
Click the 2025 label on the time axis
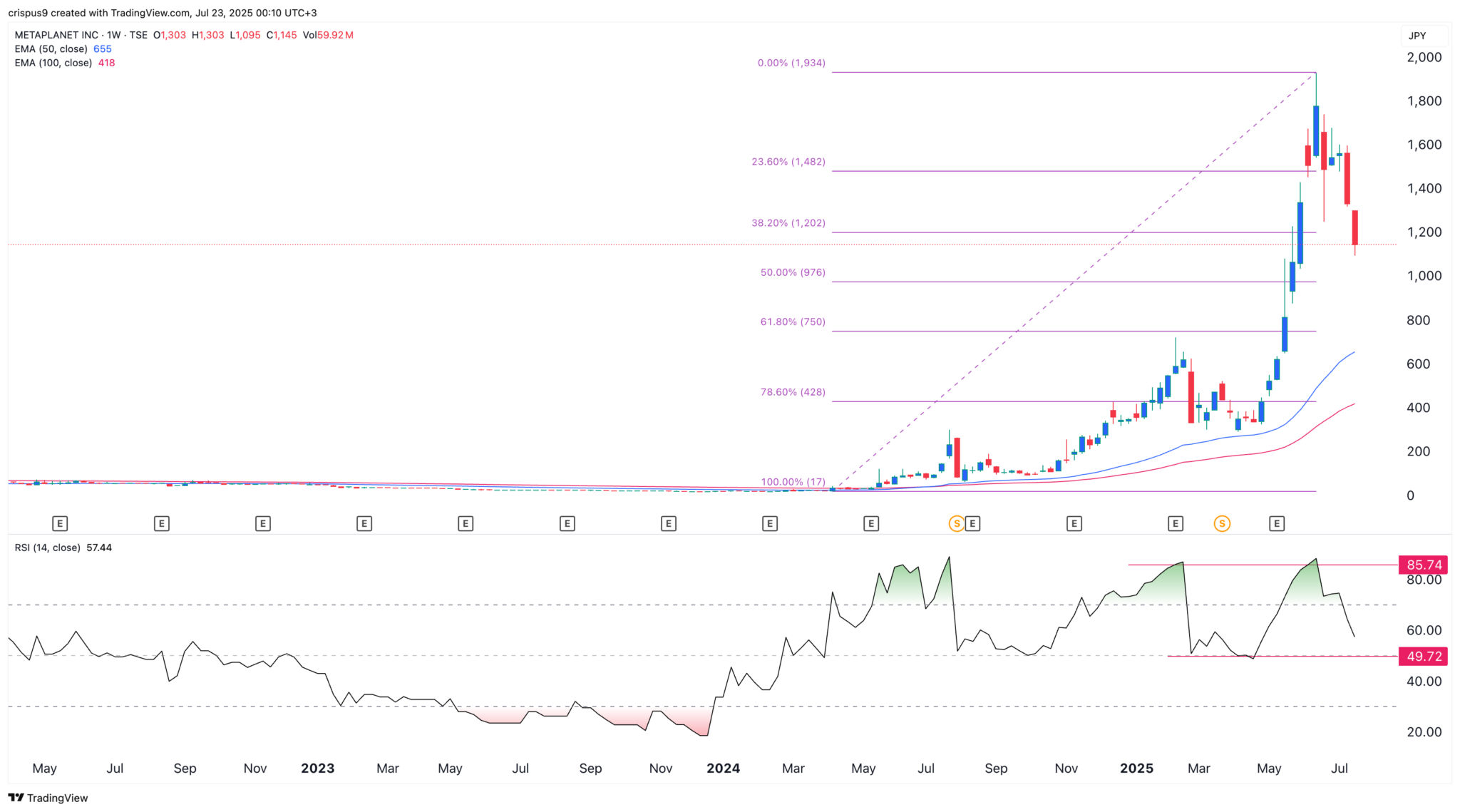pyautogui.click(x=1136, y=769)
